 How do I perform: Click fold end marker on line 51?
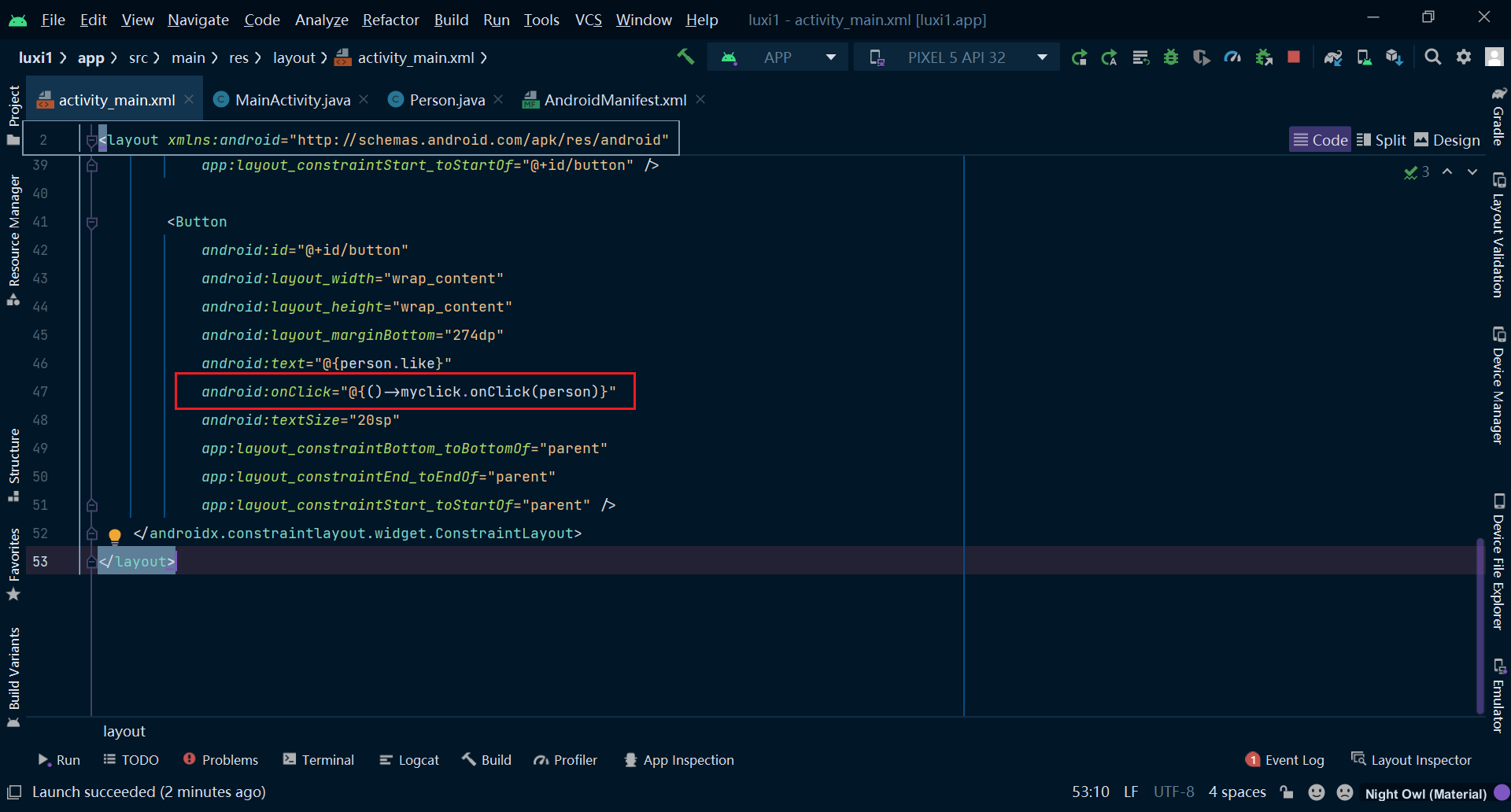(x=92, y=506)
